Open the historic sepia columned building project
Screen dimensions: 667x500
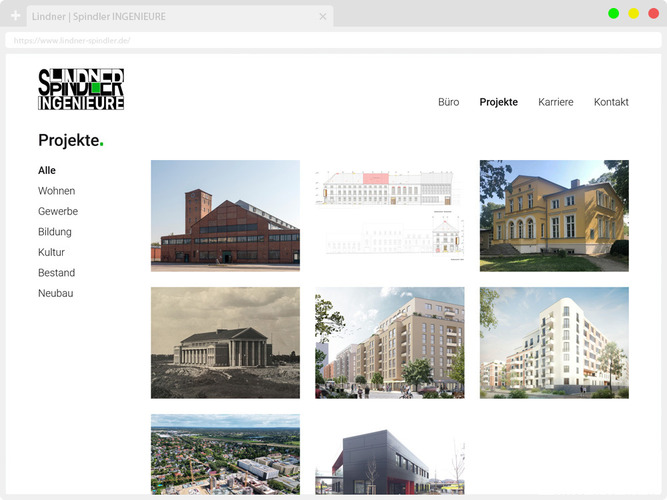click(x=225, y=343)
